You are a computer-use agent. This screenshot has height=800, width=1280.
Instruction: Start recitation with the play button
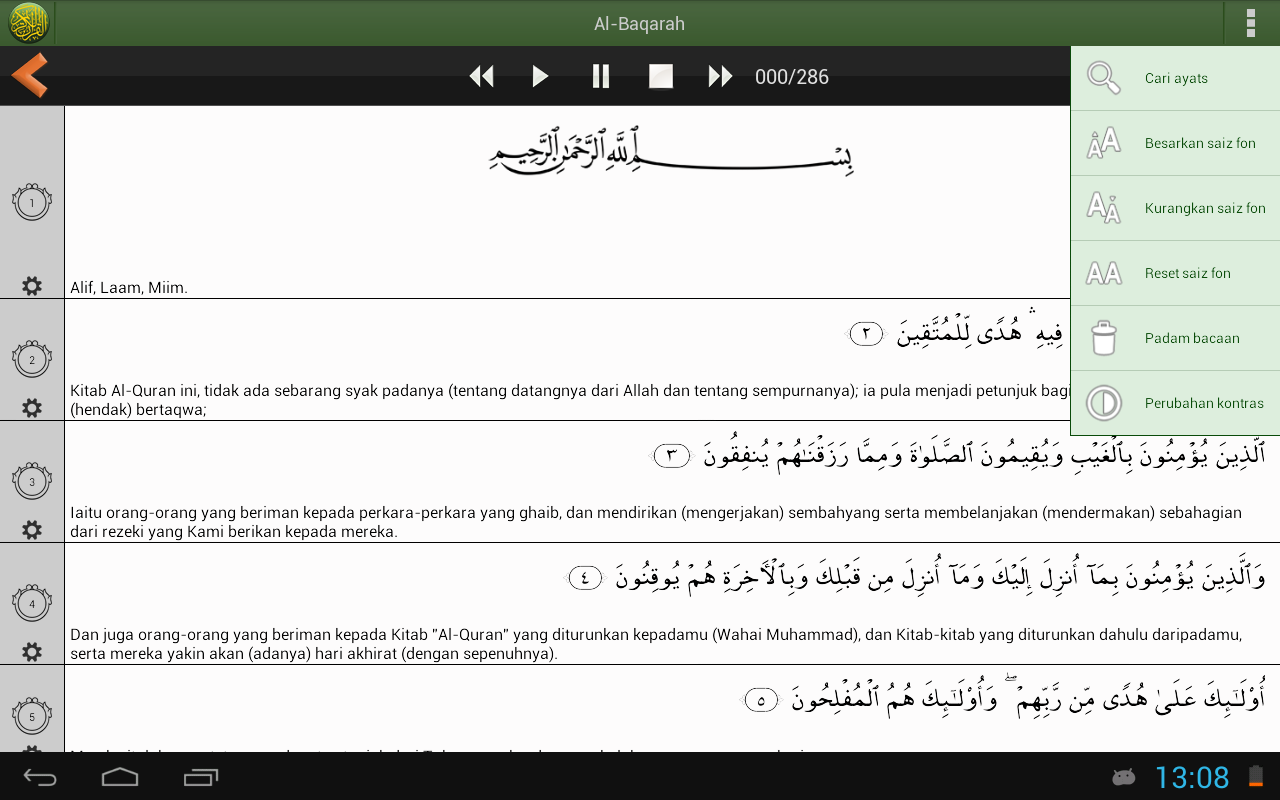point(540,76)
